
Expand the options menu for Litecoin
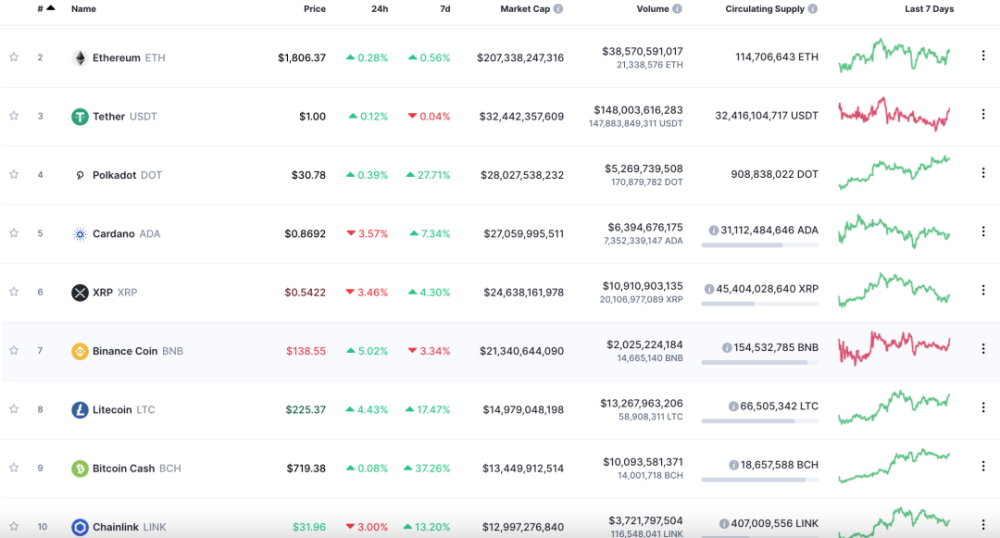click(x=983, y=410)
